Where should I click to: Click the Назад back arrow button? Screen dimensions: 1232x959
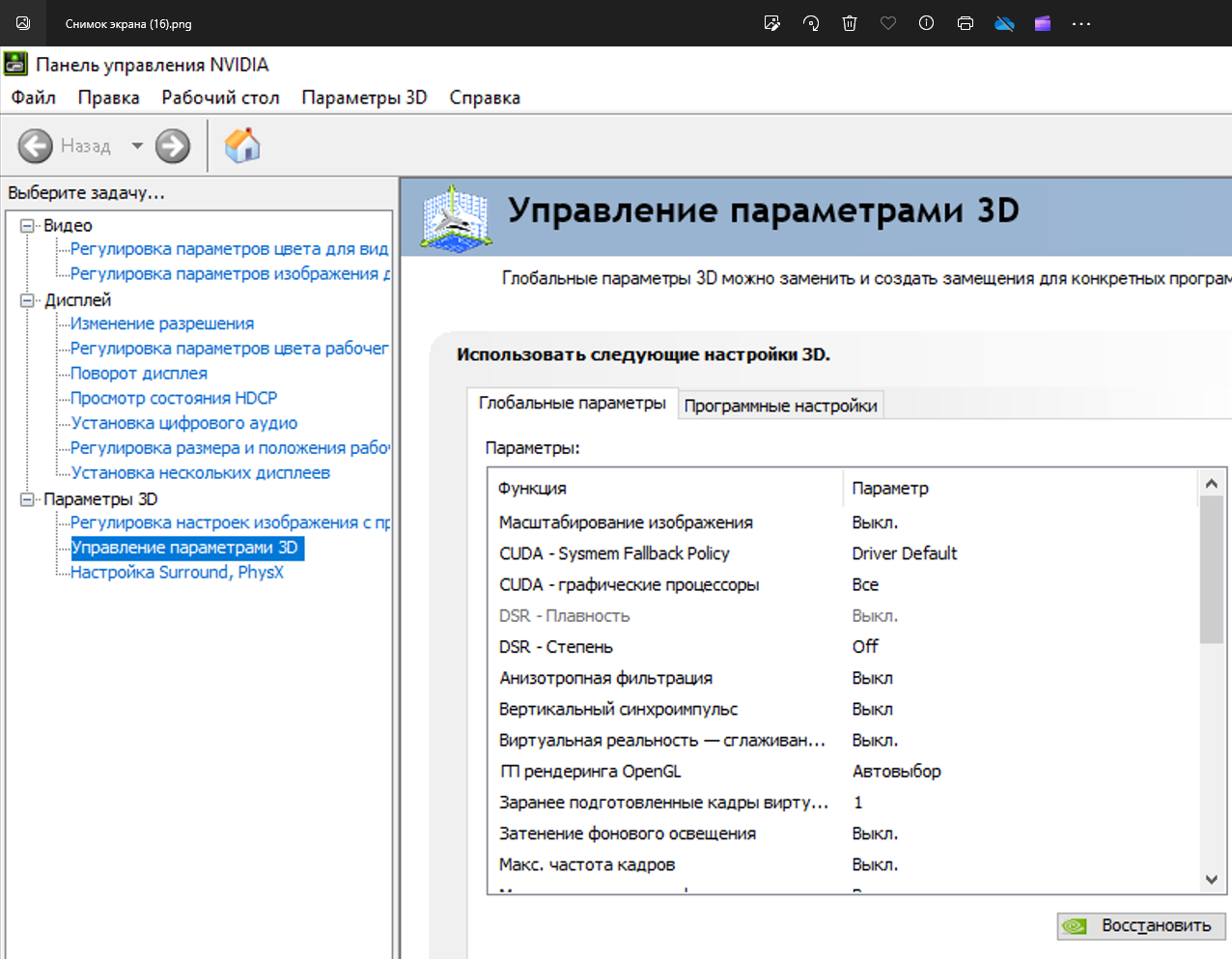pyautogui.click(x=36, y=146)
